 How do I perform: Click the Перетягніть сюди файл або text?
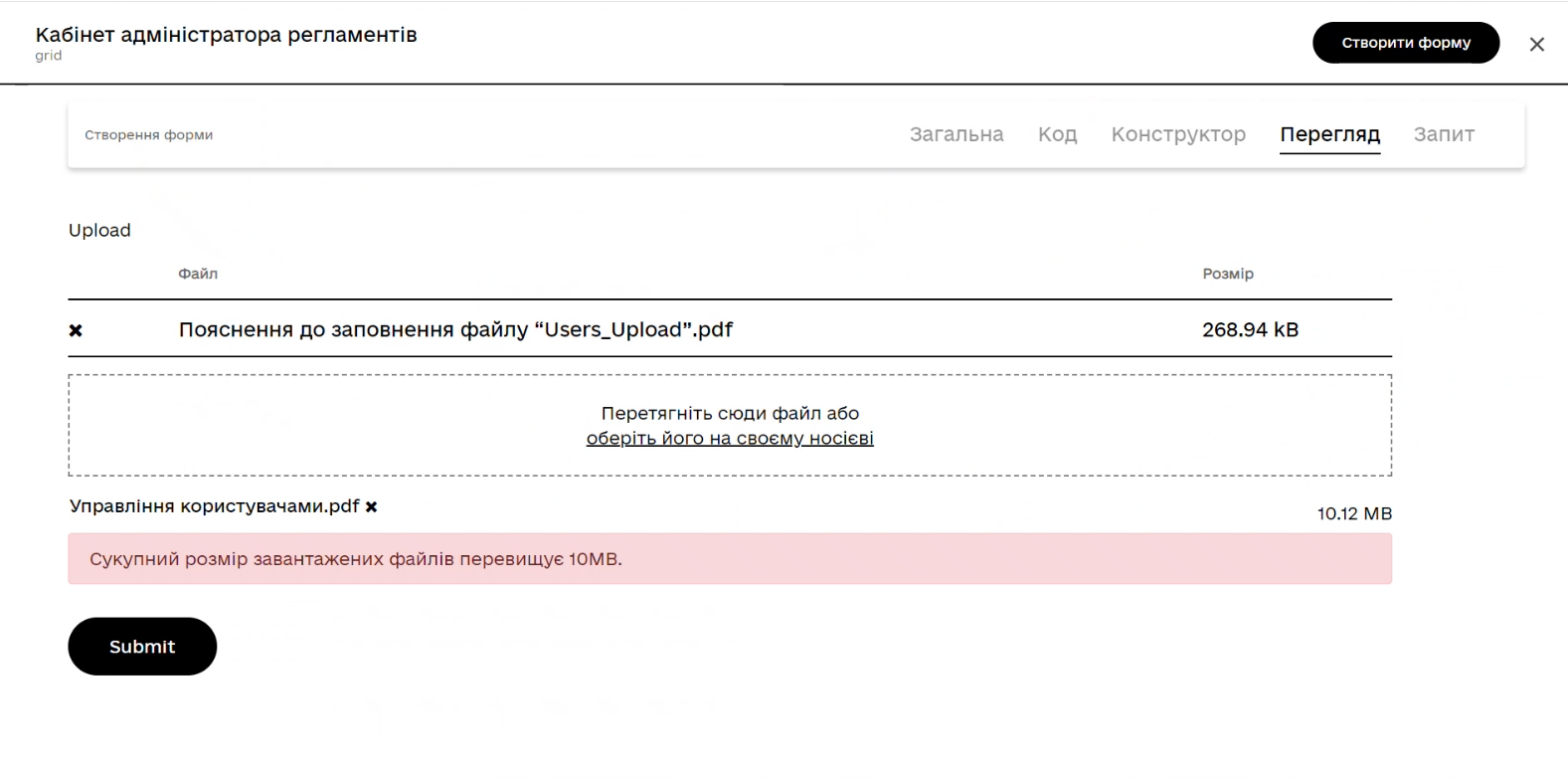click(730, 413)
